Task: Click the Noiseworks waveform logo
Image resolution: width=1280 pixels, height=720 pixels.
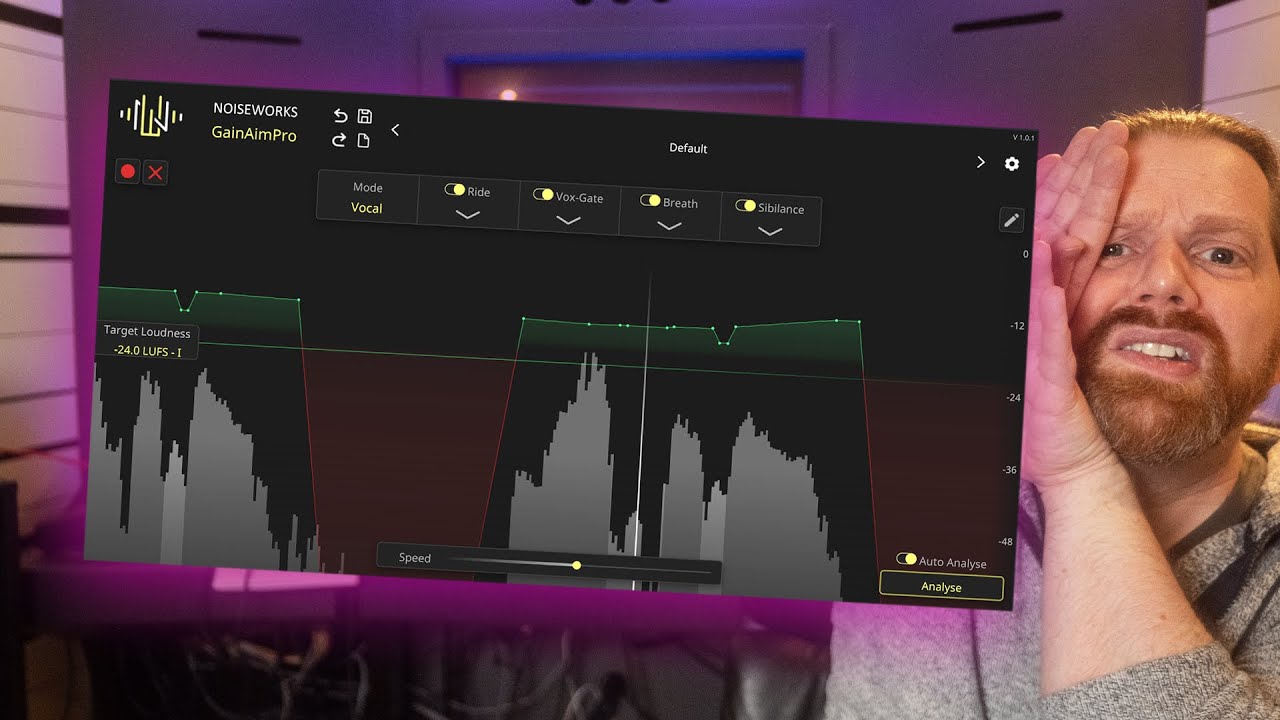Action: pos(151,115)
